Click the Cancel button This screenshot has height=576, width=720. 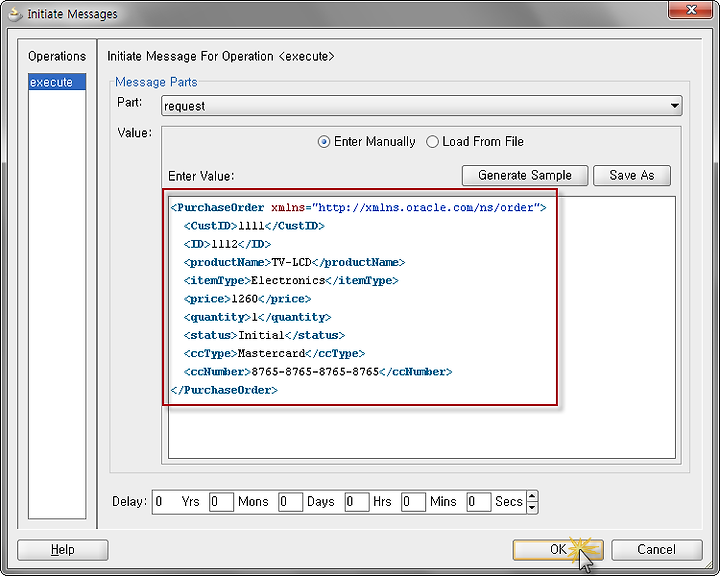657,550
